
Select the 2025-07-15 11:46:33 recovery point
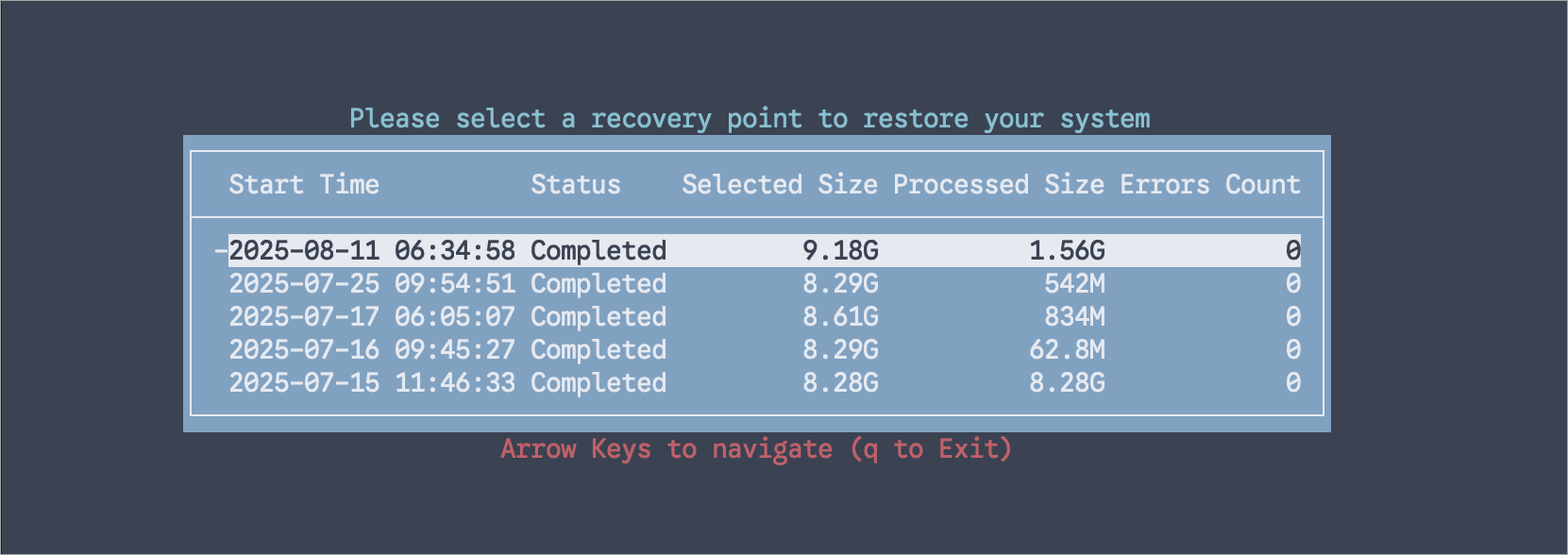click(x=372, y=383)
